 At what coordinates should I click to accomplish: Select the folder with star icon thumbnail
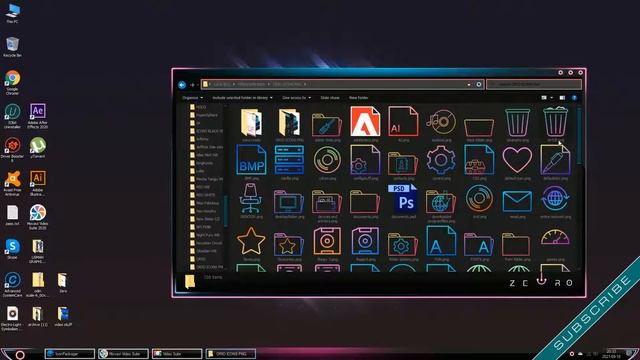pyautogui.click(x=289, y=244)
